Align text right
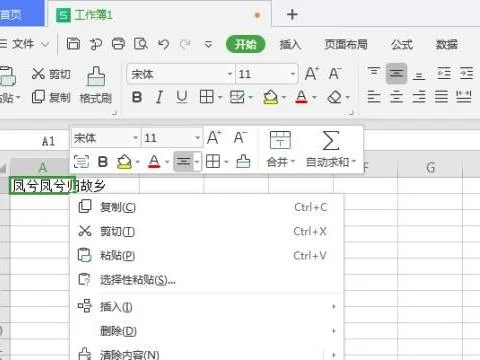 [419, 97]
